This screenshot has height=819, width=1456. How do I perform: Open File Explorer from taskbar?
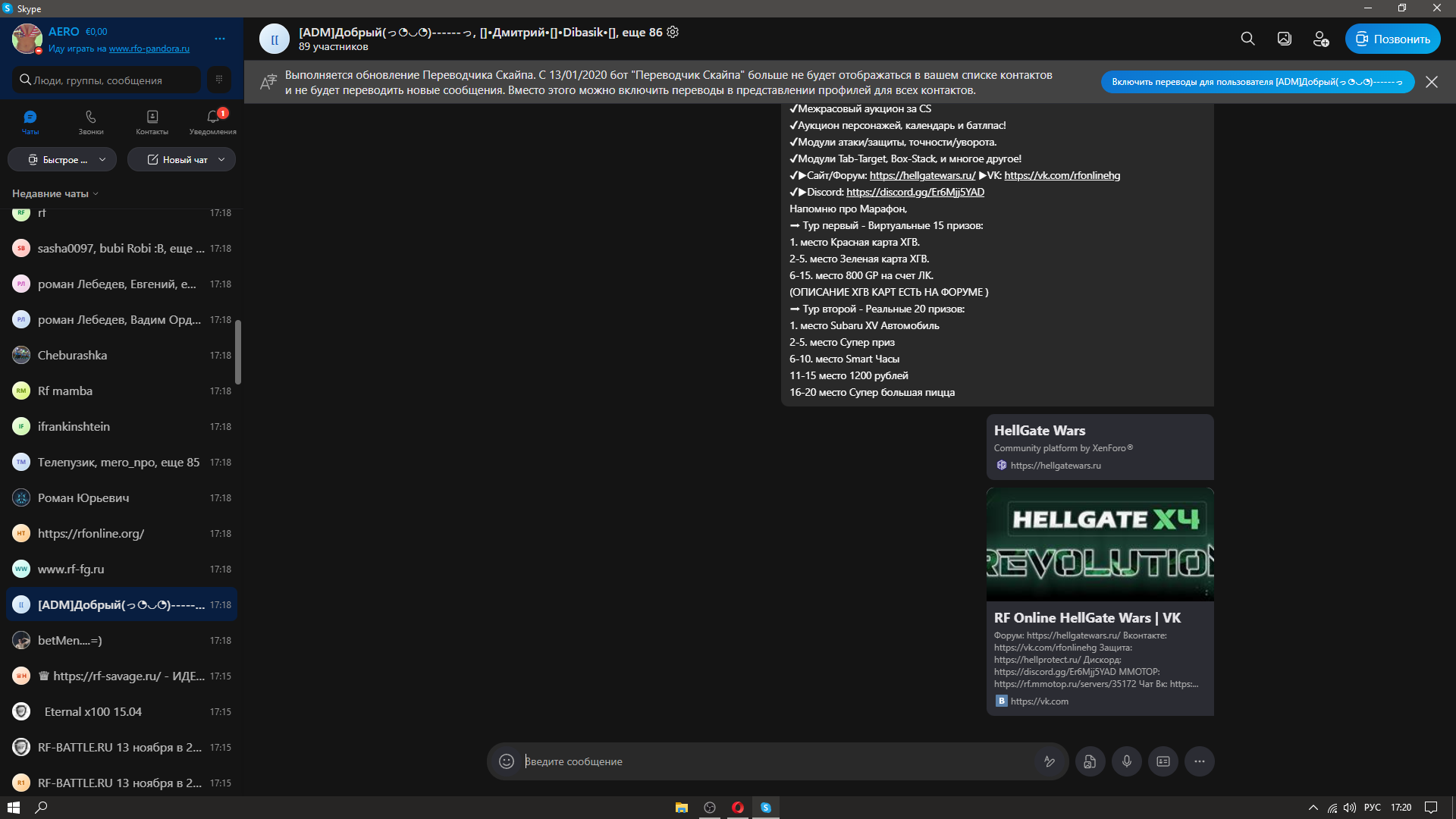681,808
